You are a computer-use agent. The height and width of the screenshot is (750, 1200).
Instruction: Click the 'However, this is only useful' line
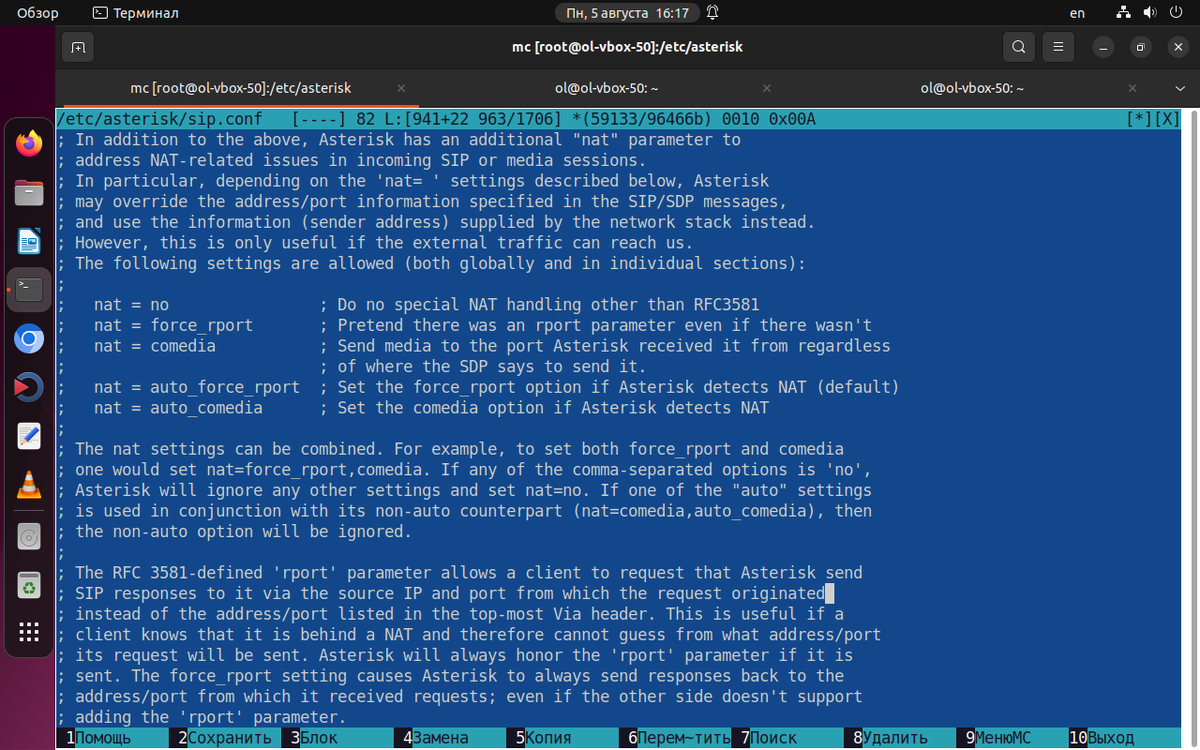click(375, 242)
